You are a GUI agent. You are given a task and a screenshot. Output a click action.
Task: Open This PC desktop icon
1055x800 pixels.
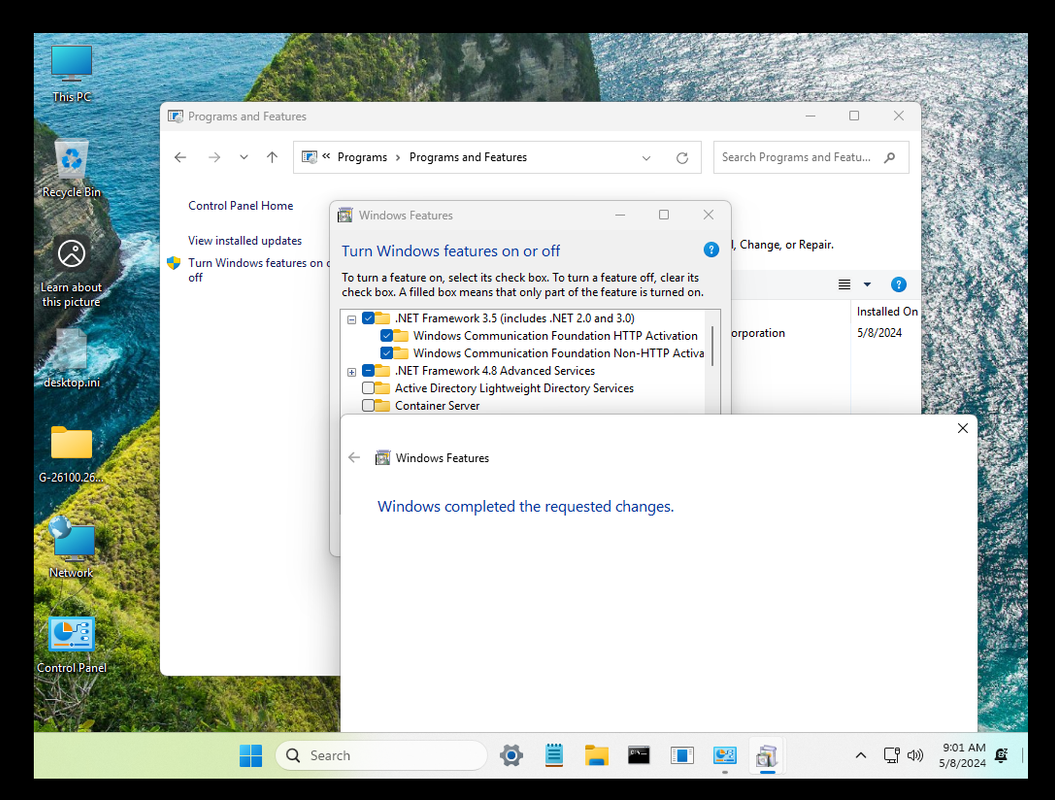[x=71, y=73]
